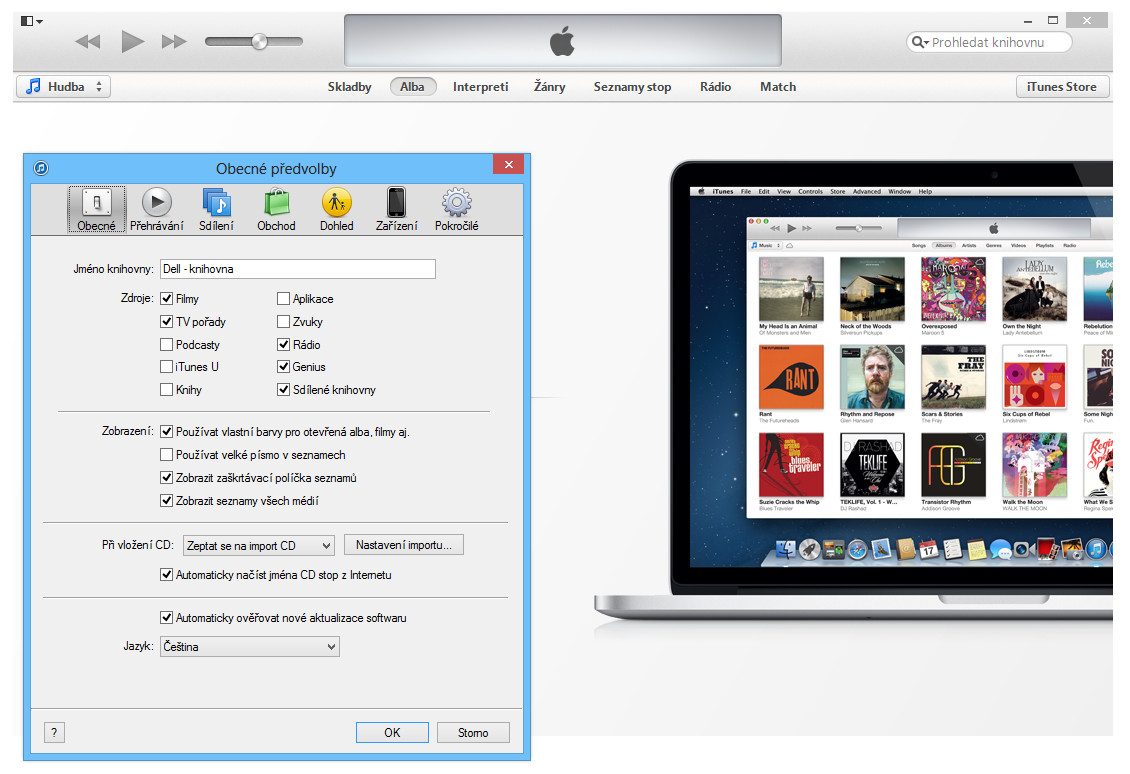Toggle showing list checkboxes option
1130x774 pixels.
(x=166, y=478)
